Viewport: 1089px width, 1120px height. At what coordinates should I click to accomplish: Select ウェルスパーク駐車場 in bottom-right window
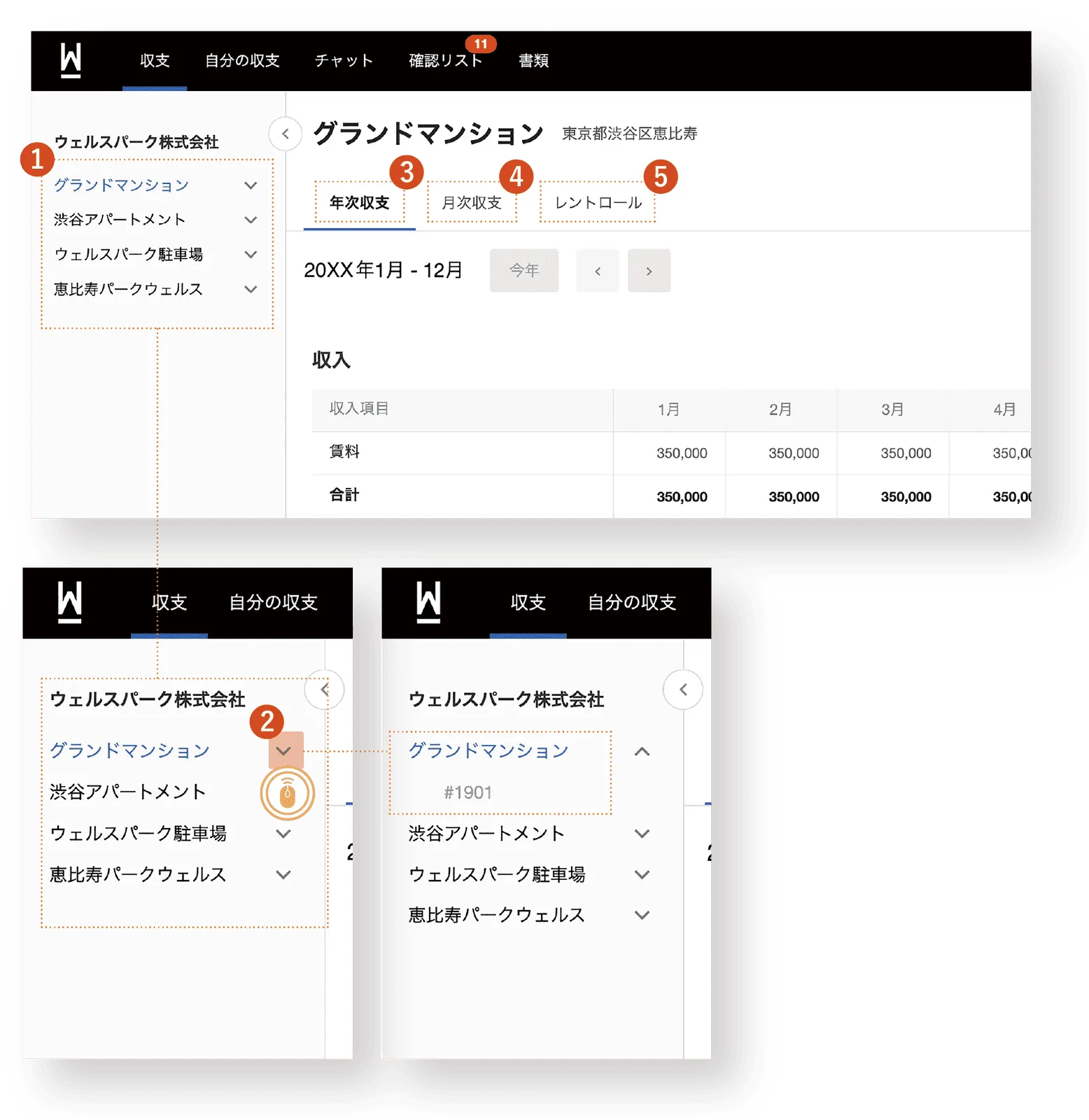tap(497, 874)
